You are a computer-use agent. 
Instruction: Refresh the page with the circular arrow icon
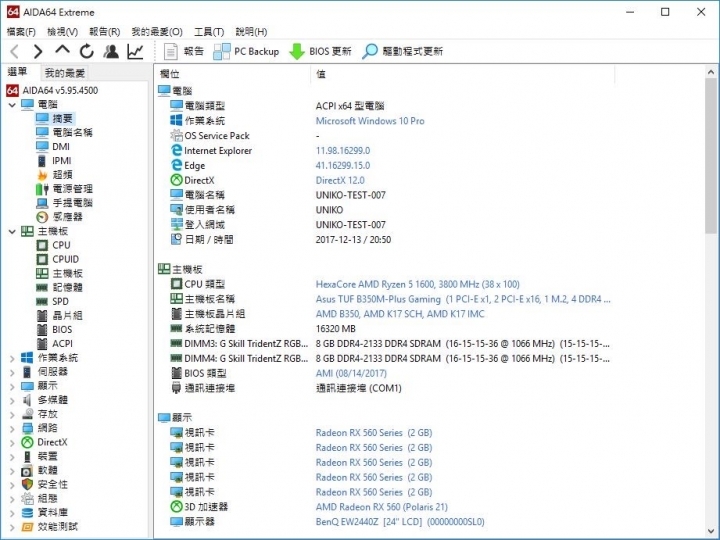[86, 51]
